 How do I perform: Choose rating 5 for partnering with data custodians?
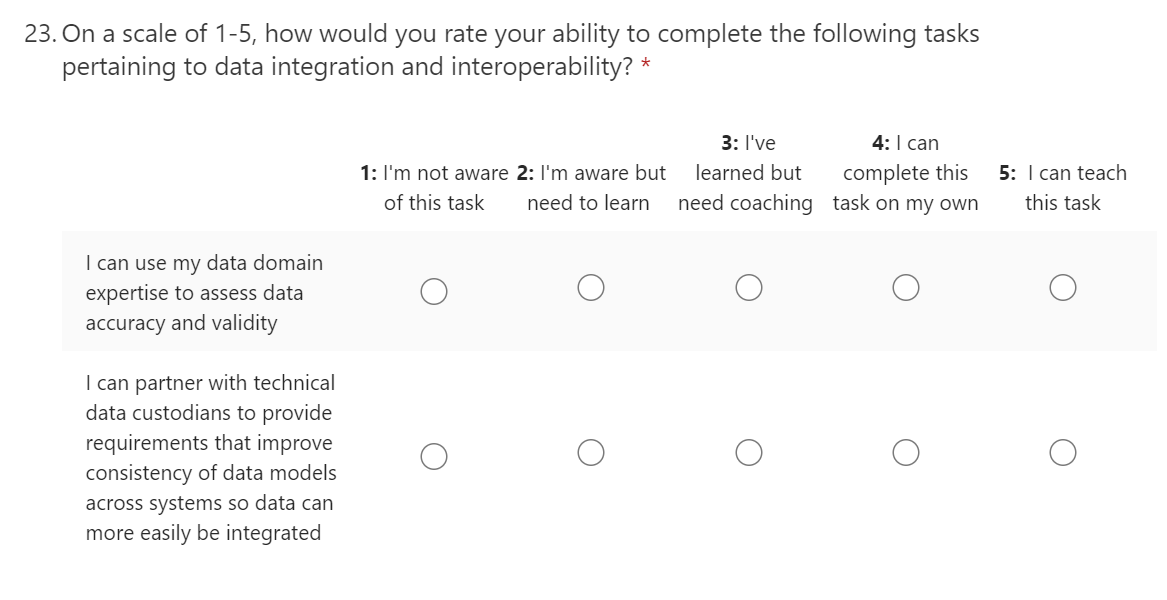tap(1063, 453)
